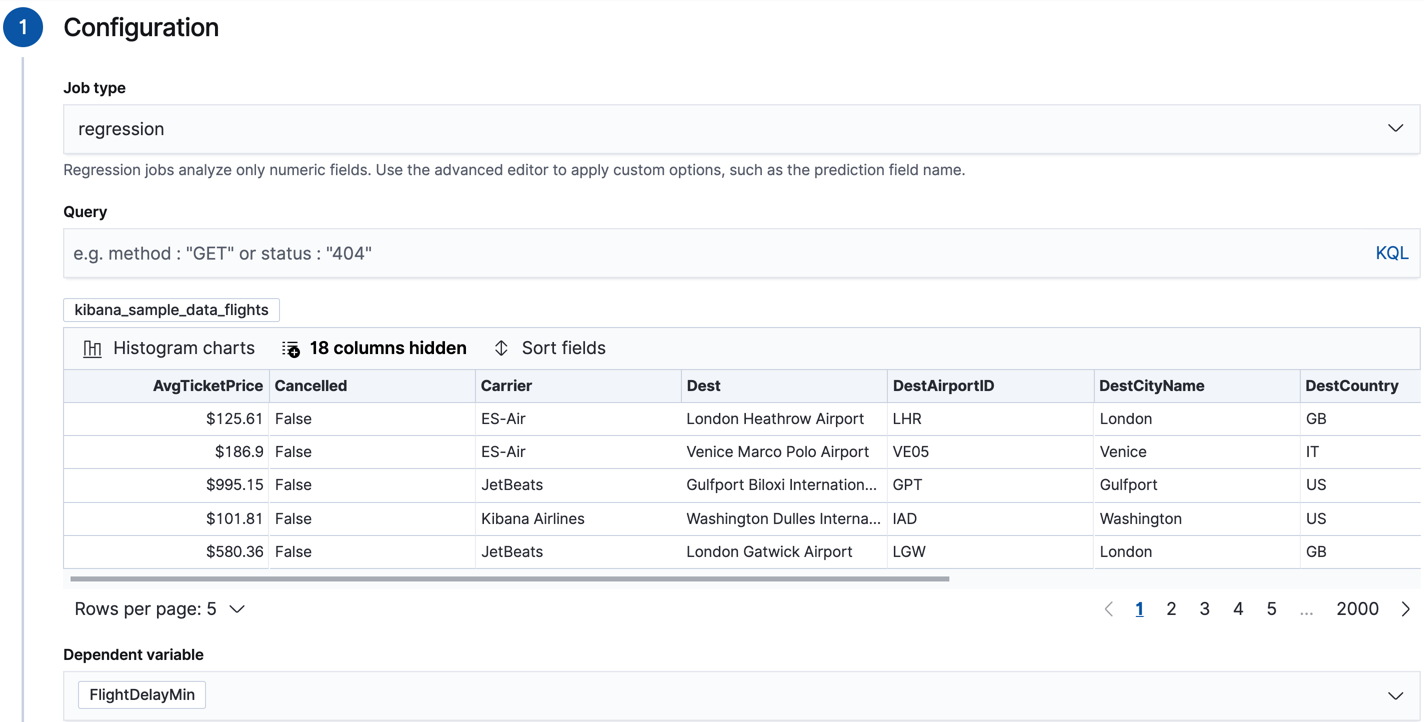Click the previous page chevron arrow
This screenshot has width=1424, height=722.
1108,608
